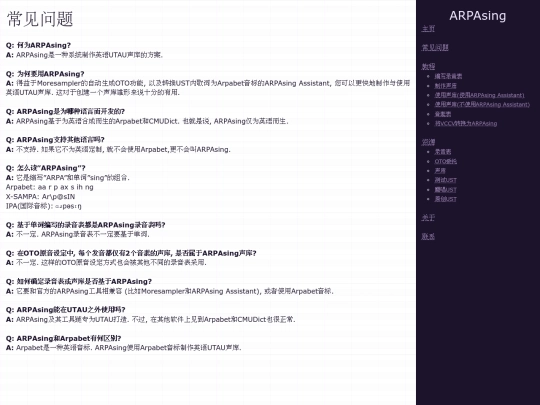This screenshot has height=405, width=540.
Task: Open the 主页 link in the sidebar
Action: pos(428,29)
